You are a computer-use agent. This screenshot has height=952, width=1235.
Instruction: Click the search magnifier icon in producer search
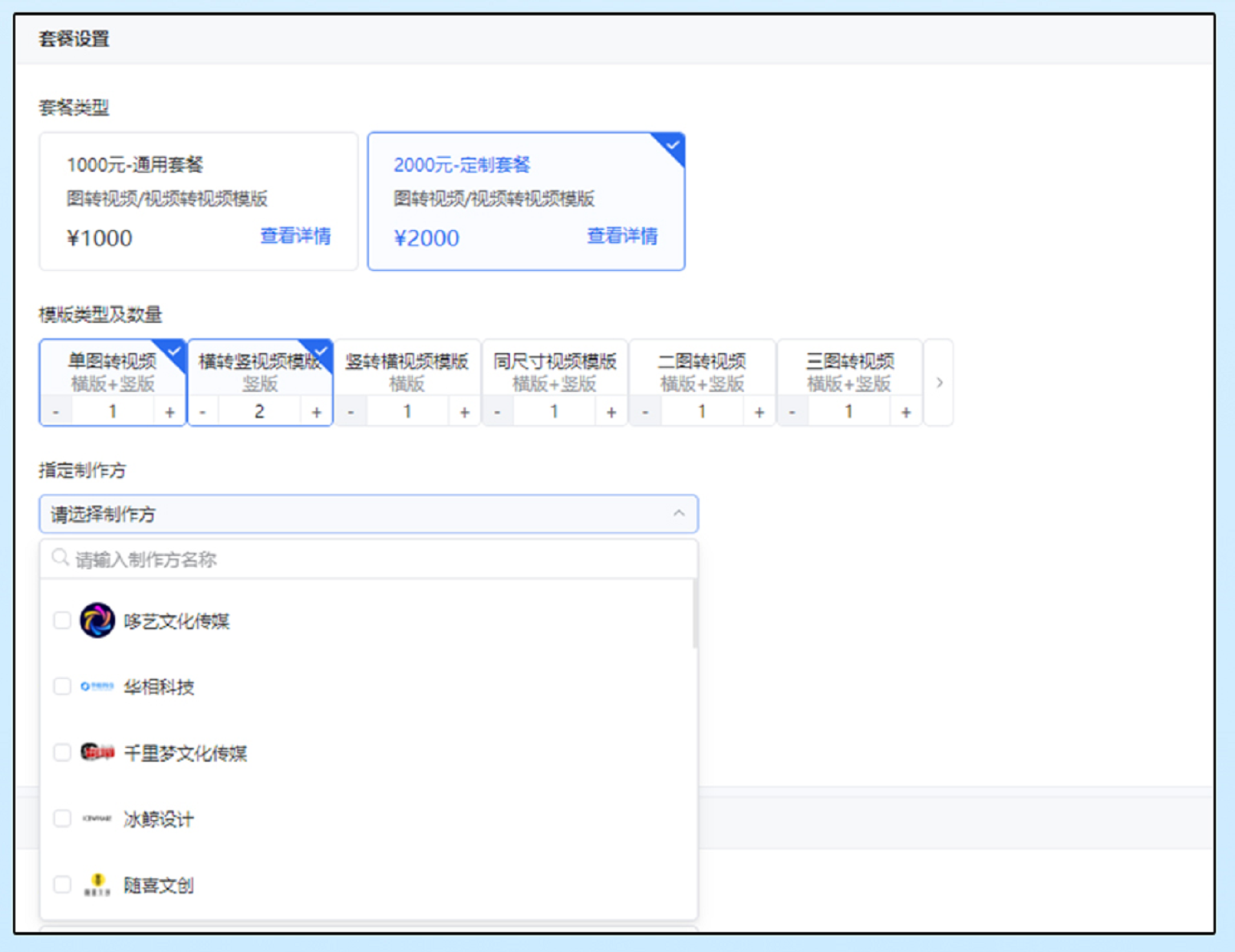tap(60, 558)
